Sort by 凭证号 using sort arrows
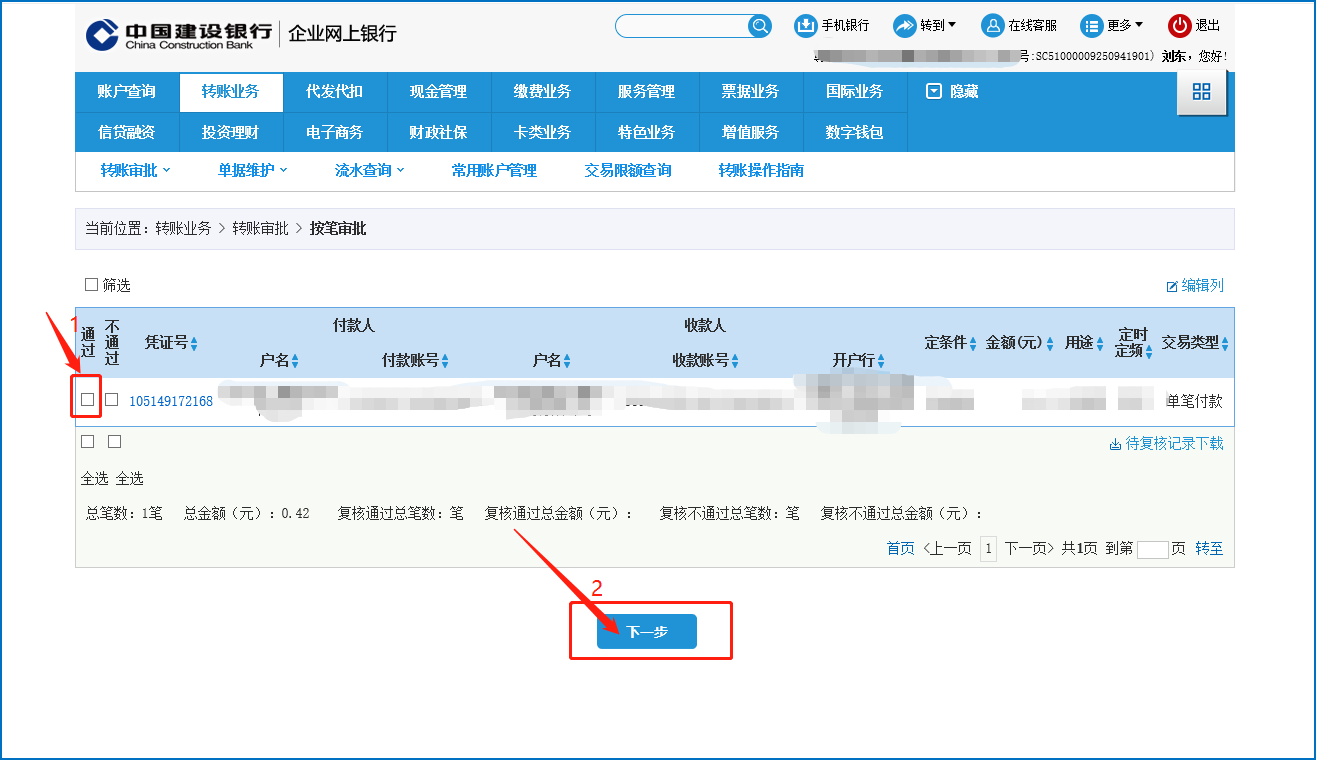1317x760 pixels. [x=194, y=344]
